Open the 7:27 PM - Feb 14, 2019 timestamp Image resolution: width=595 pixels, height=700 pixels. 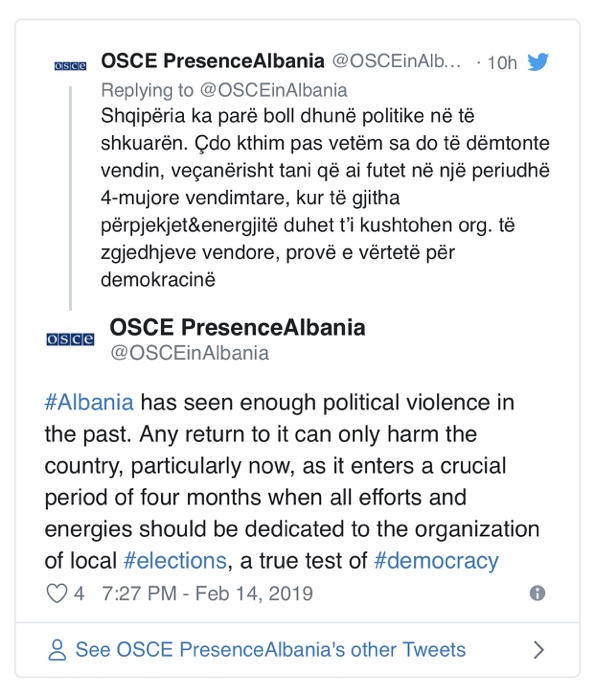(x=208, y=594)
